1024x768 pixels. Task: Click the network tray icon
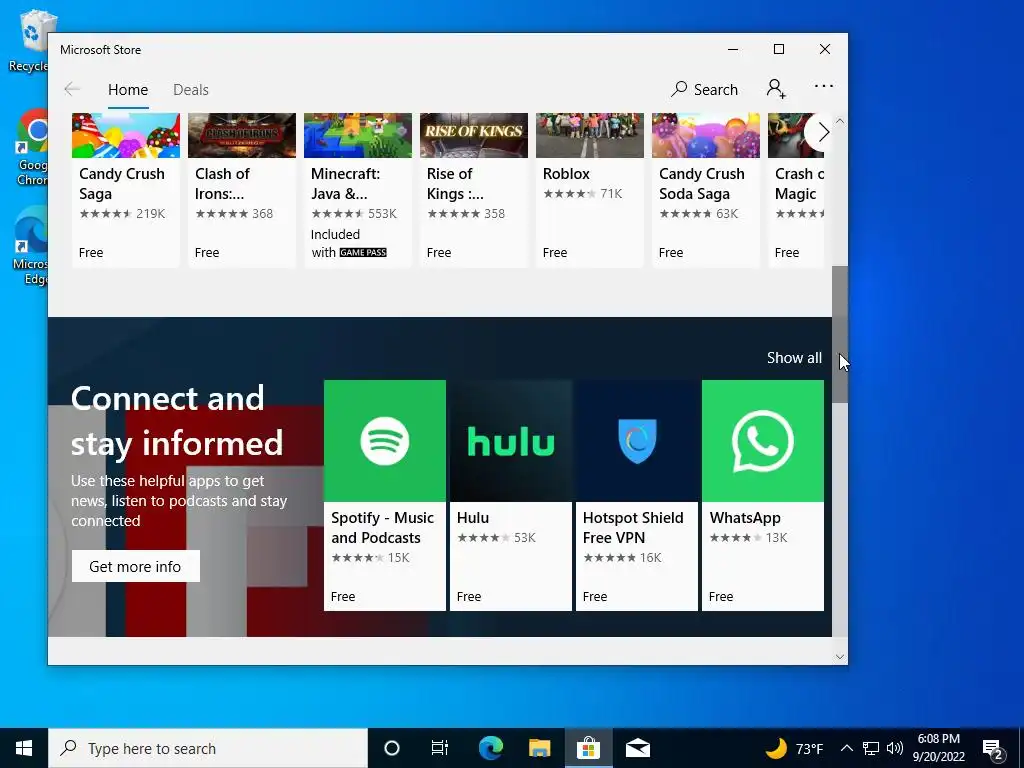click(x=871, y=748)
